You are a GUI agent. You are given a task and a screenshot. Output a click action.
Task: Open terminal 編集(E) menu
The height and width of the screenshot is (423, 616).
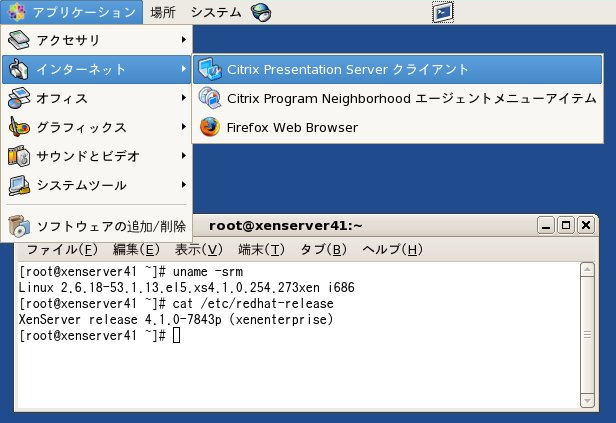coord(136,249)
